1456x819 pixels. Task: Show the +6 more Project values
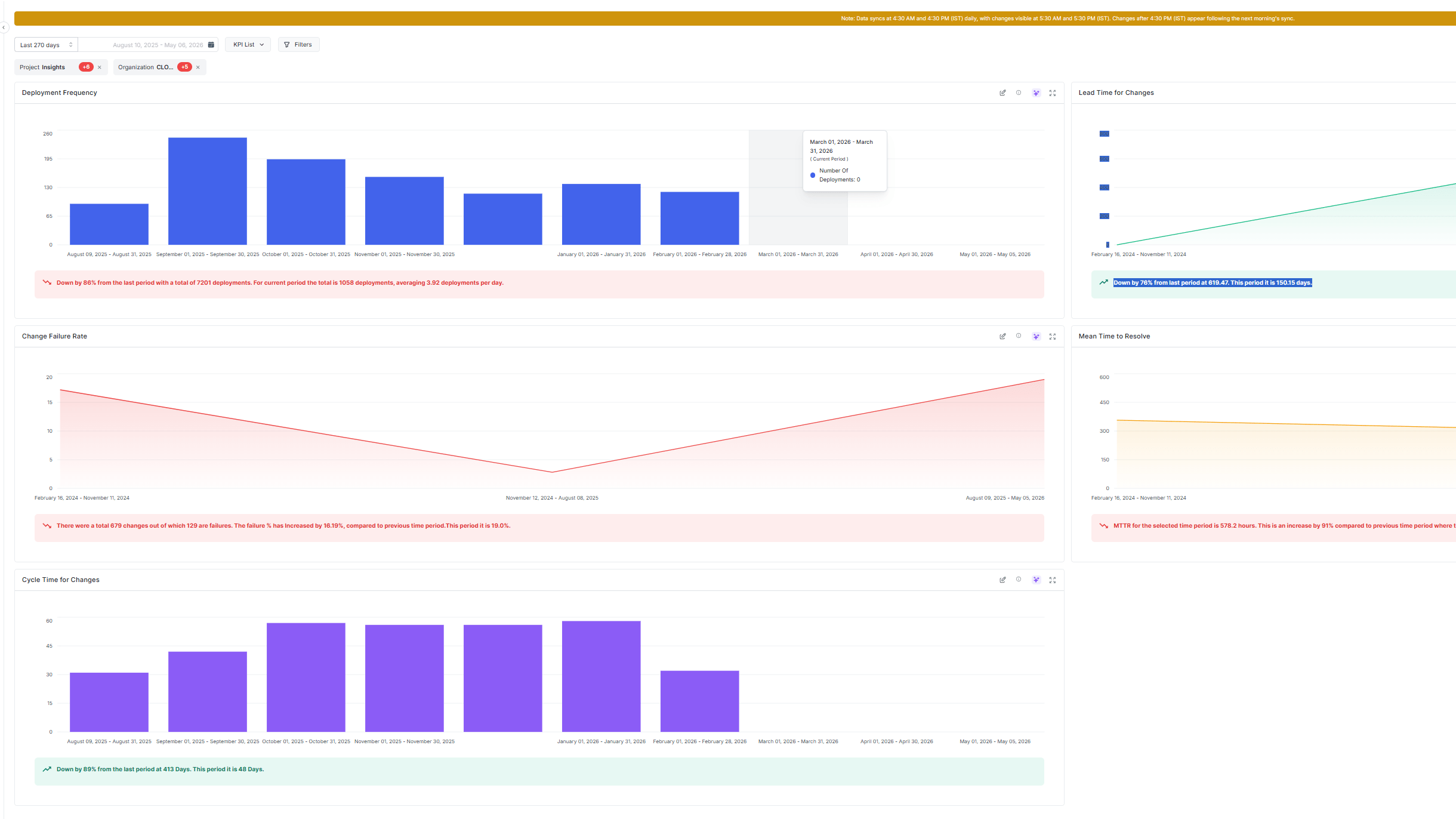point(86,67)
